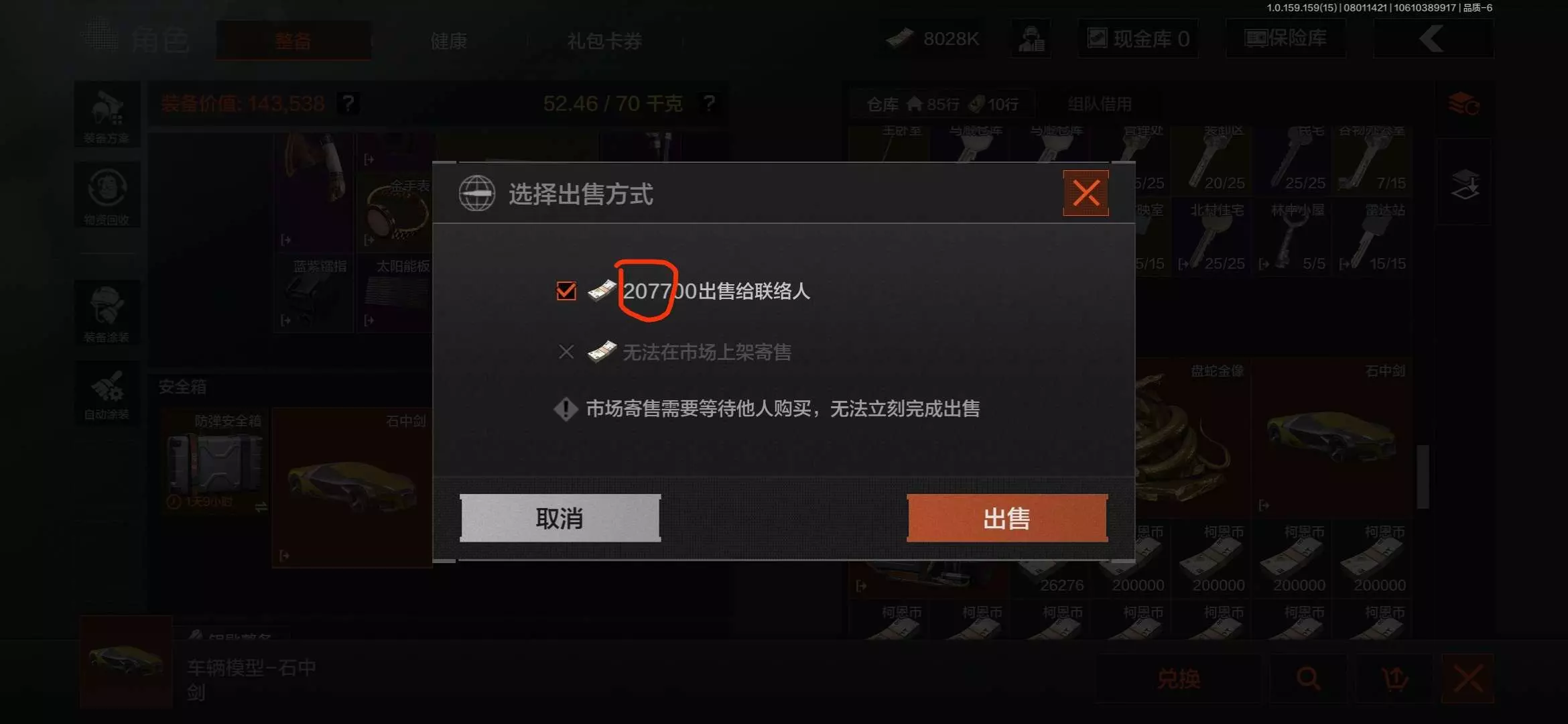Open the 装备方案 sidebar icon
Viewport: 1568px width, 724px height.
[107, 115]
